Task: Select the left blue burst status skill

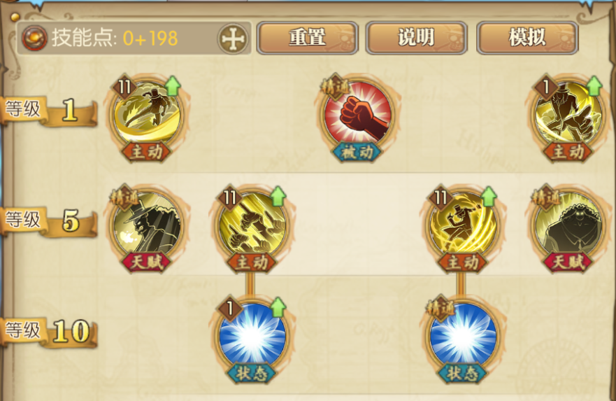Action: pos(252,336)
